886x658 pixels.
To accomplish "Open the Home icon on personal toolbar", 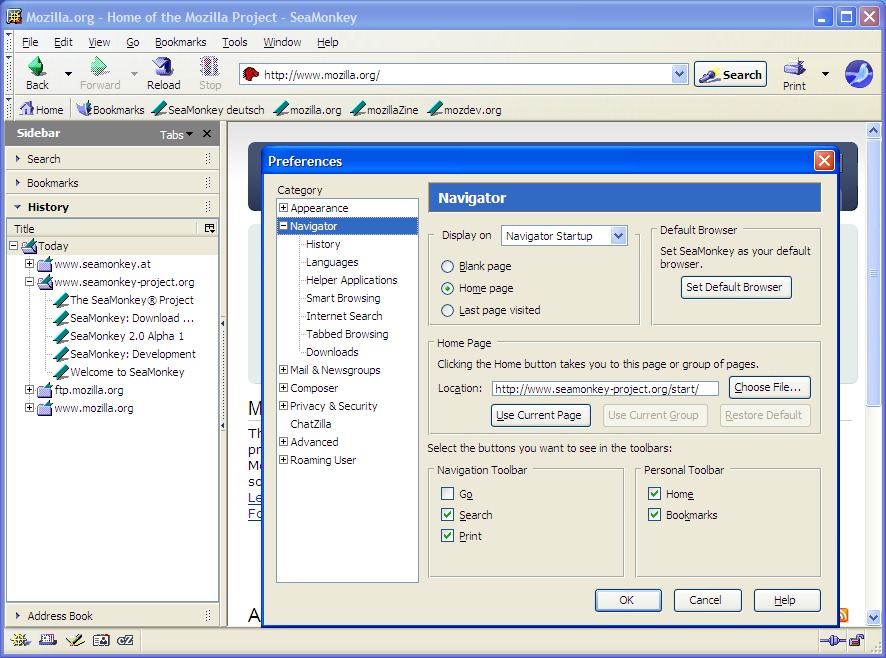I will 28,110.
